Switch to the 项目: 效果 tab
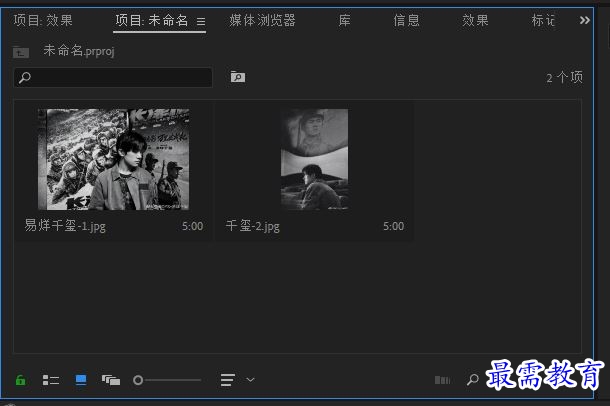 coord(43,20)
